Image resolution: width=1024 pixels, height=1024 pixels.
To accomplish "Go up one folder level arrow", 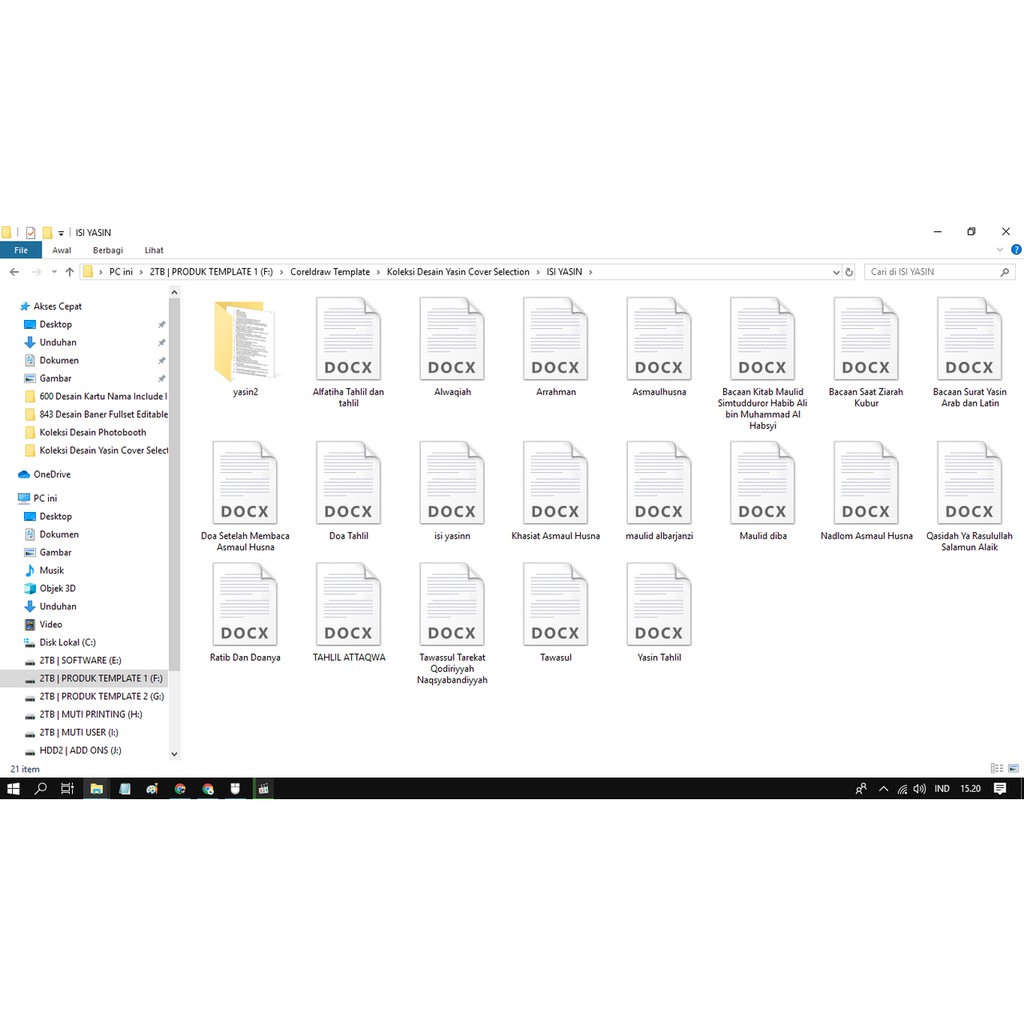I will tap(69, 272).
